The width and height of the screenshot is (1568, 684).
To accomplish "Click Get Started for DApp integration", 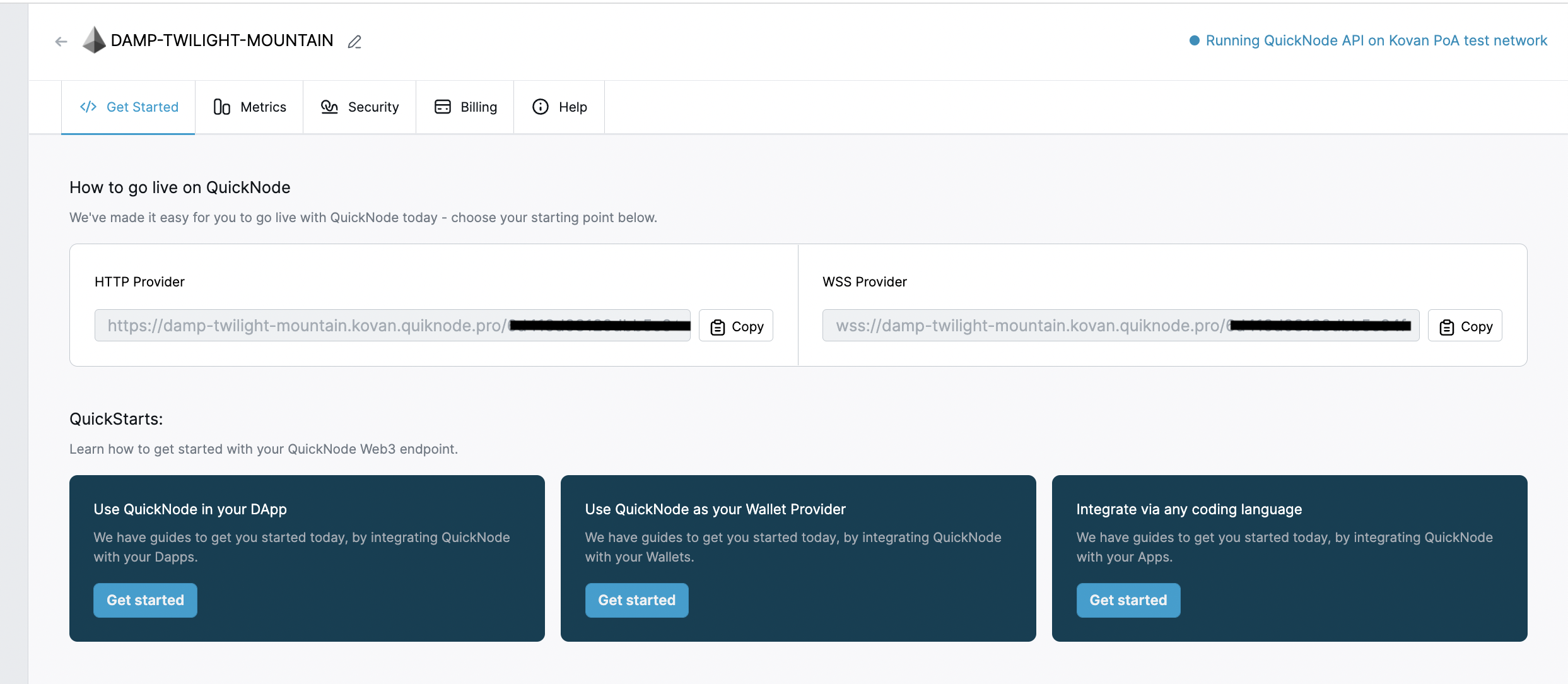I will pos(145,600).
